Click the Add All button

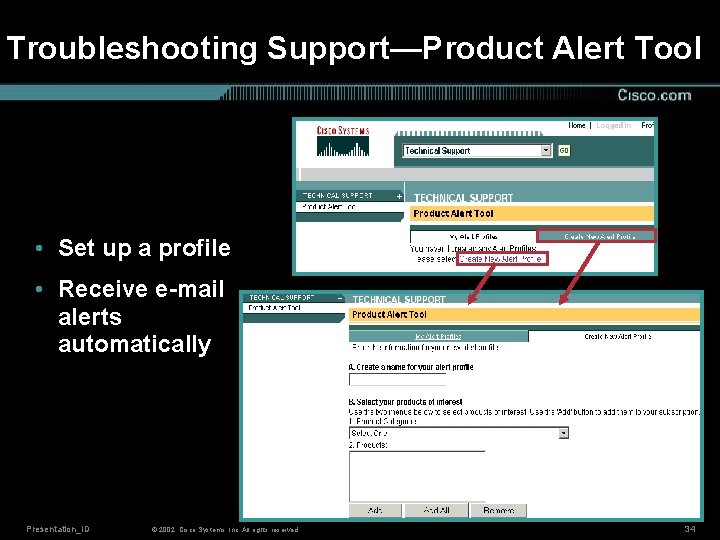[x=436, y=510]
